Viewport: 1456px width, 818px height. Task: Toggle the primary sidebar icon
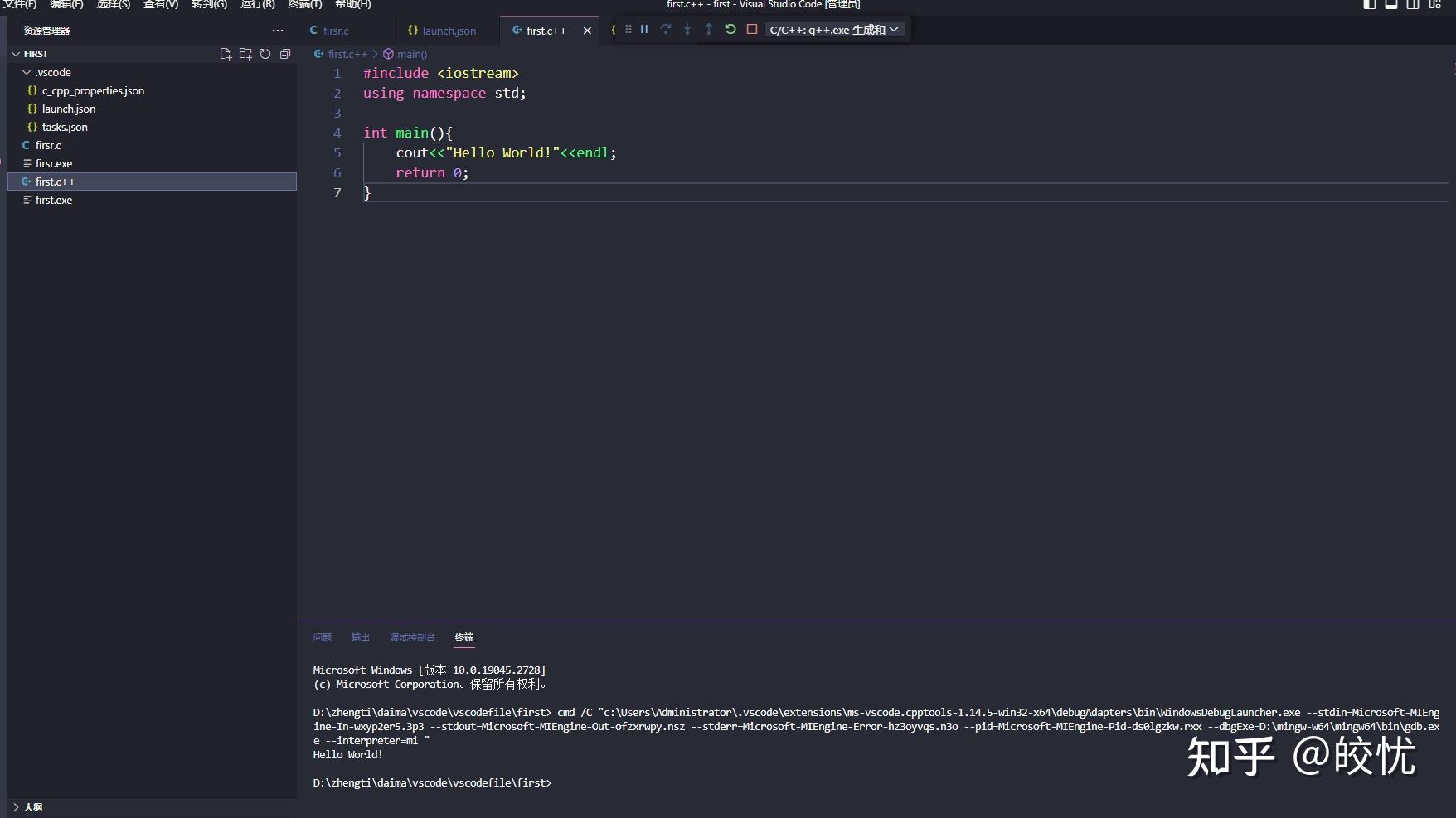point(1368,4)
